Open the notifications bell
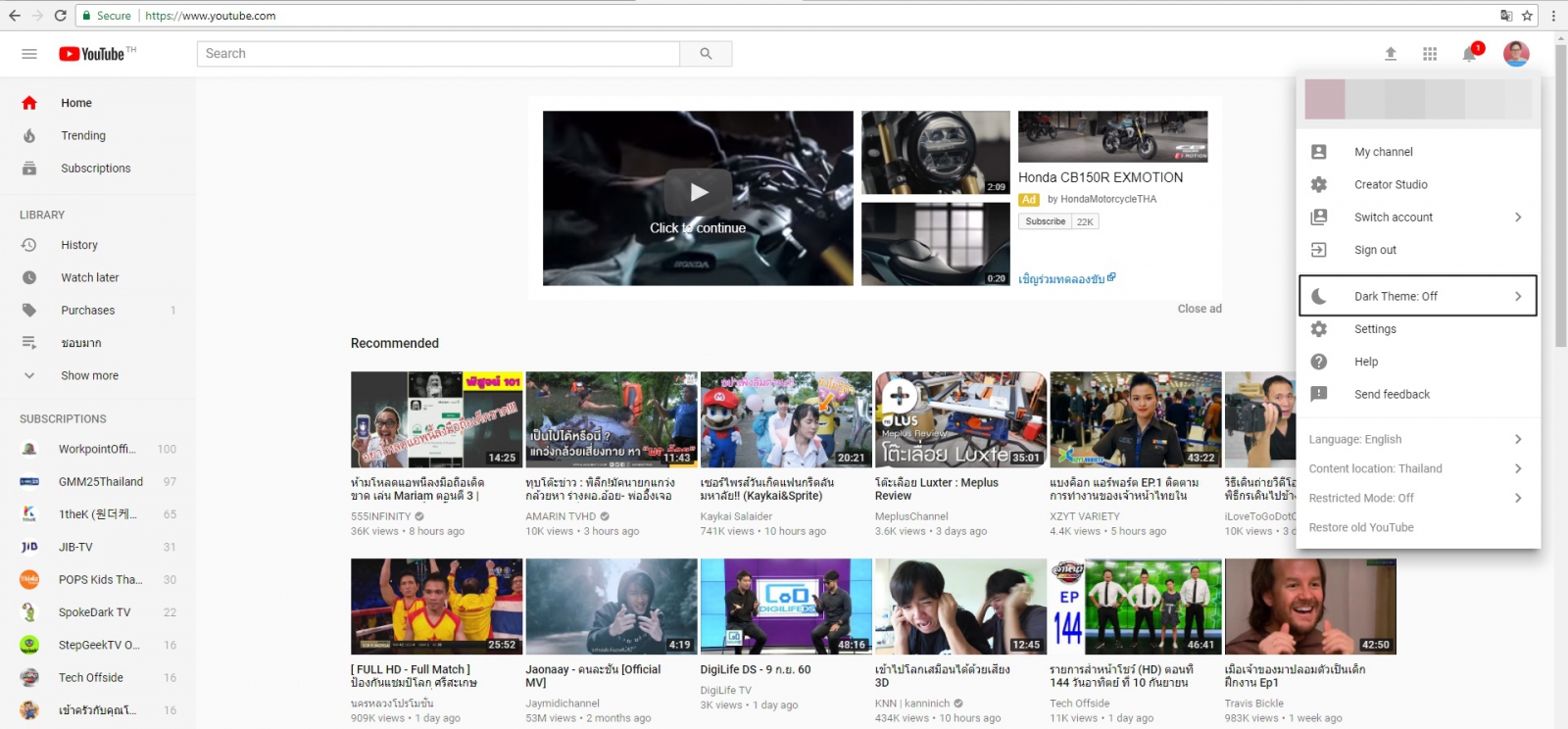1568x729 pixels. [1469, 54]
